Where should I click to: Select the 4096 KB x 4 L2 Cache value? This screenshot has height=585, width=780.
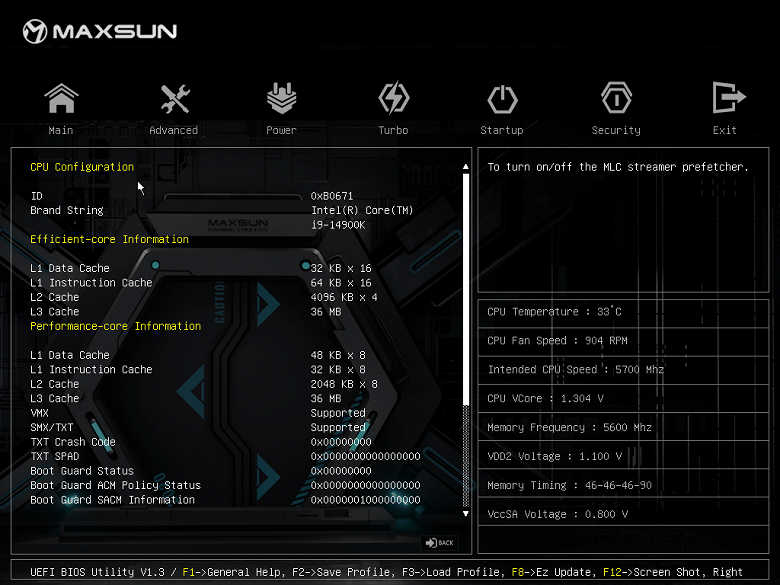[344, 297]
